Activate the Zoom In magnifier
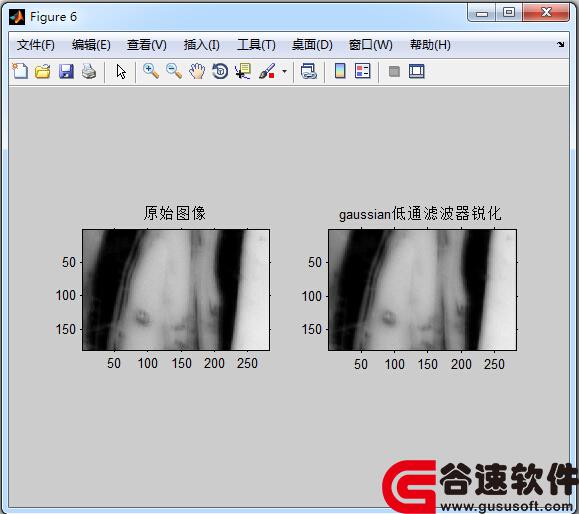Image resolution: width=579 pixels, height=514 pixels. [151, 71]
